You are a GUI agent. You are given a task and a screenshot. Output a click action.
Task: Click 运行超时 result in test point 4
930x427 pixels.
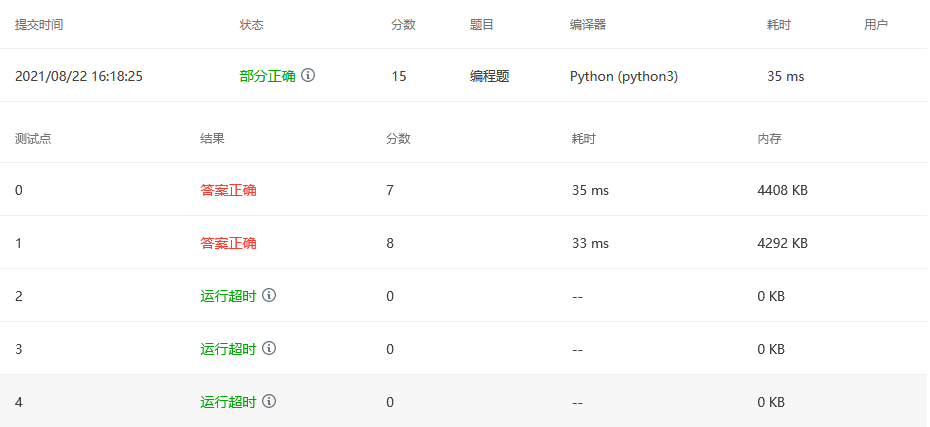pos(228,402)
